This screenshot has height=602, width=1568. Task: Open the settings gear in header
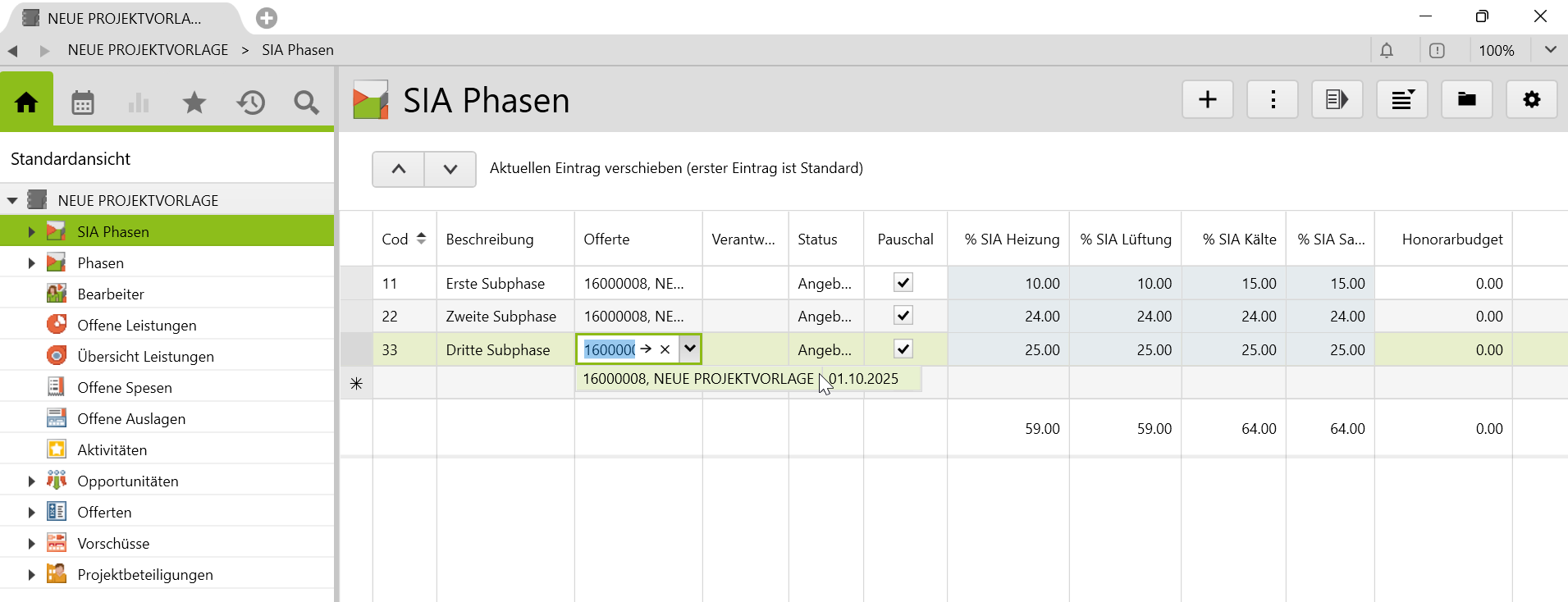pyautogui.click(x=1531, y=100)
